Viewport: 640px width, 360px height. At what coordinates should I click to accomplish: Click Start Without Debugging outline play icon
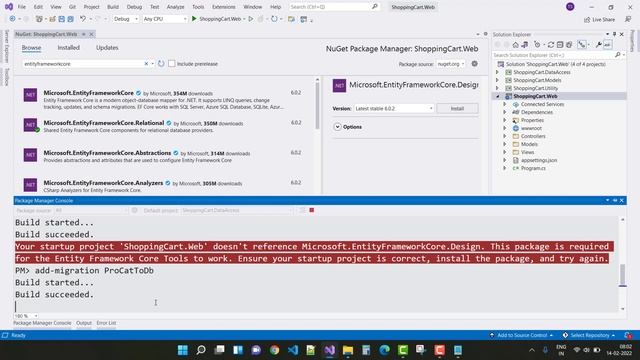[251, 19]
